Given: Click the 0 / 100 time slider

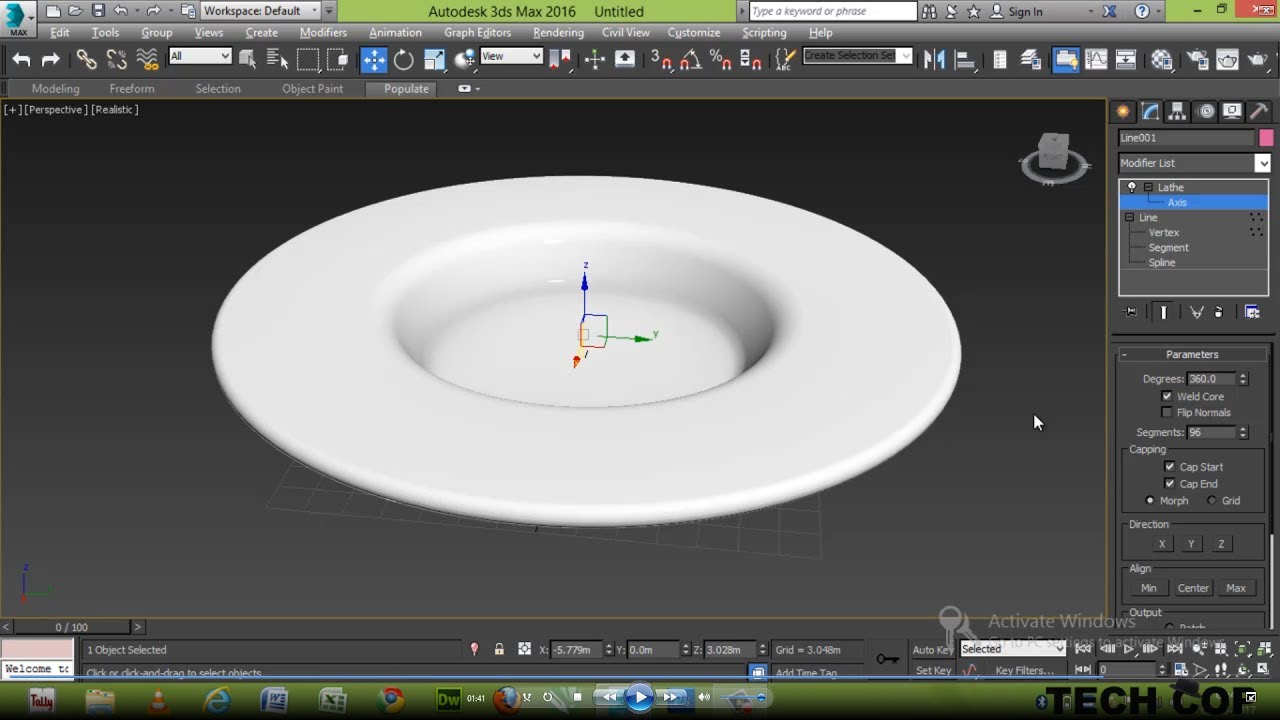Looking at the screenshot, I should click(x=71, y=627).
